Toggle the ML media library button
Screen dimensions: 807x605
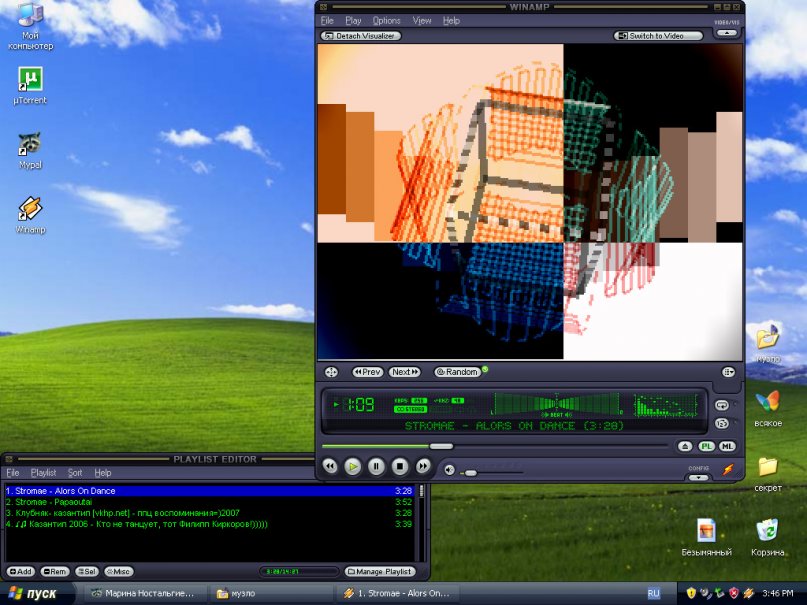click(x=727, y=446)
